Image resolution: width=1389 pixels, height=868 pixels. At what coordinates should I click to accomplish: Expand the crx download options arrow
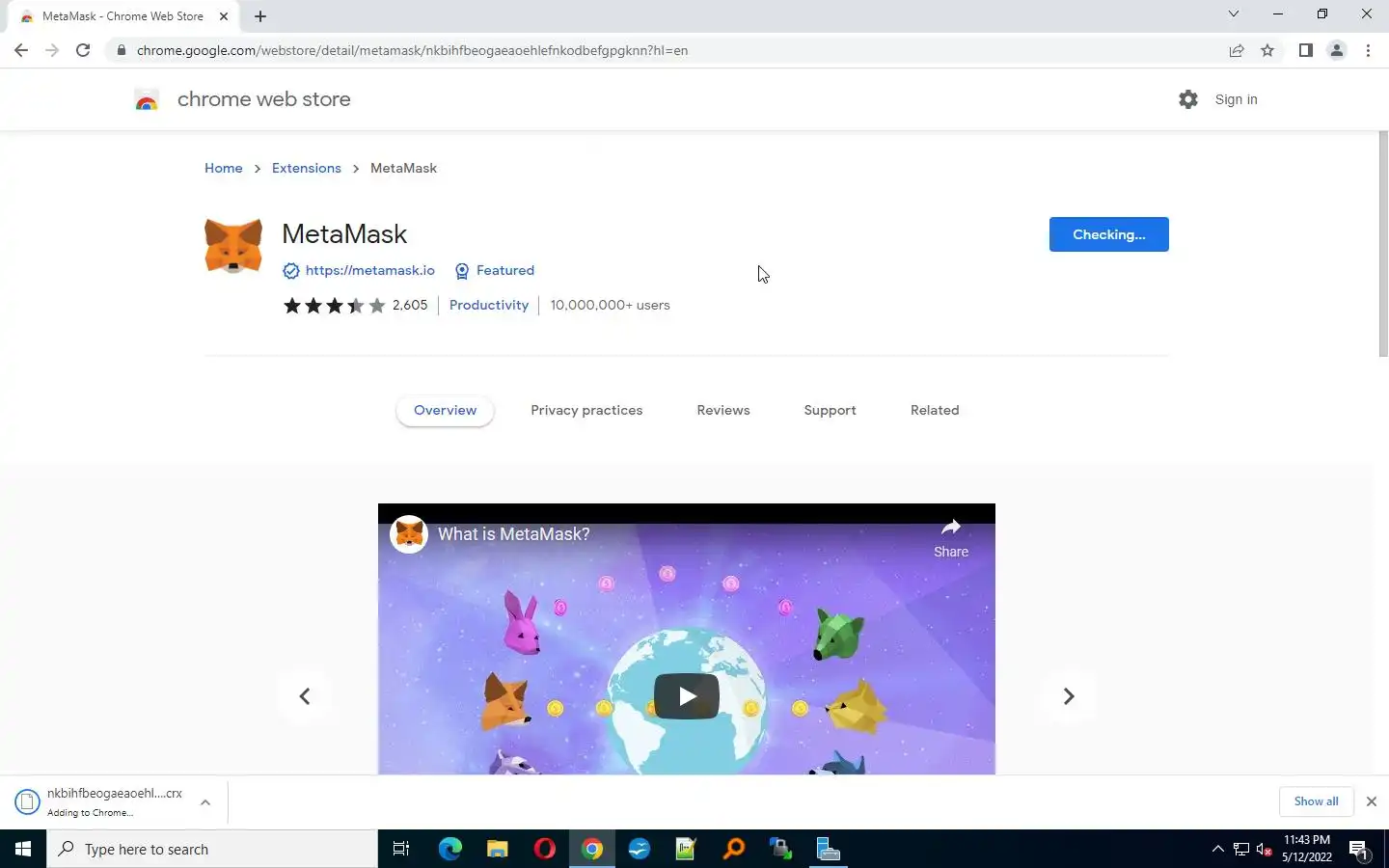click(x=205, y=802)
